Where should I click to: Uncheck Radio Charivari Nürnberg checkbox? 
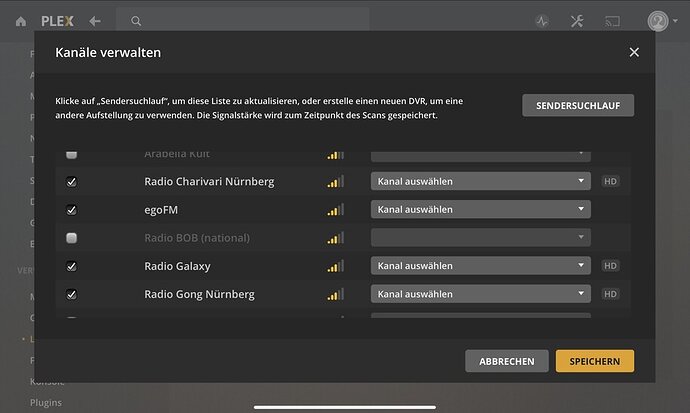tap(71, 182)
